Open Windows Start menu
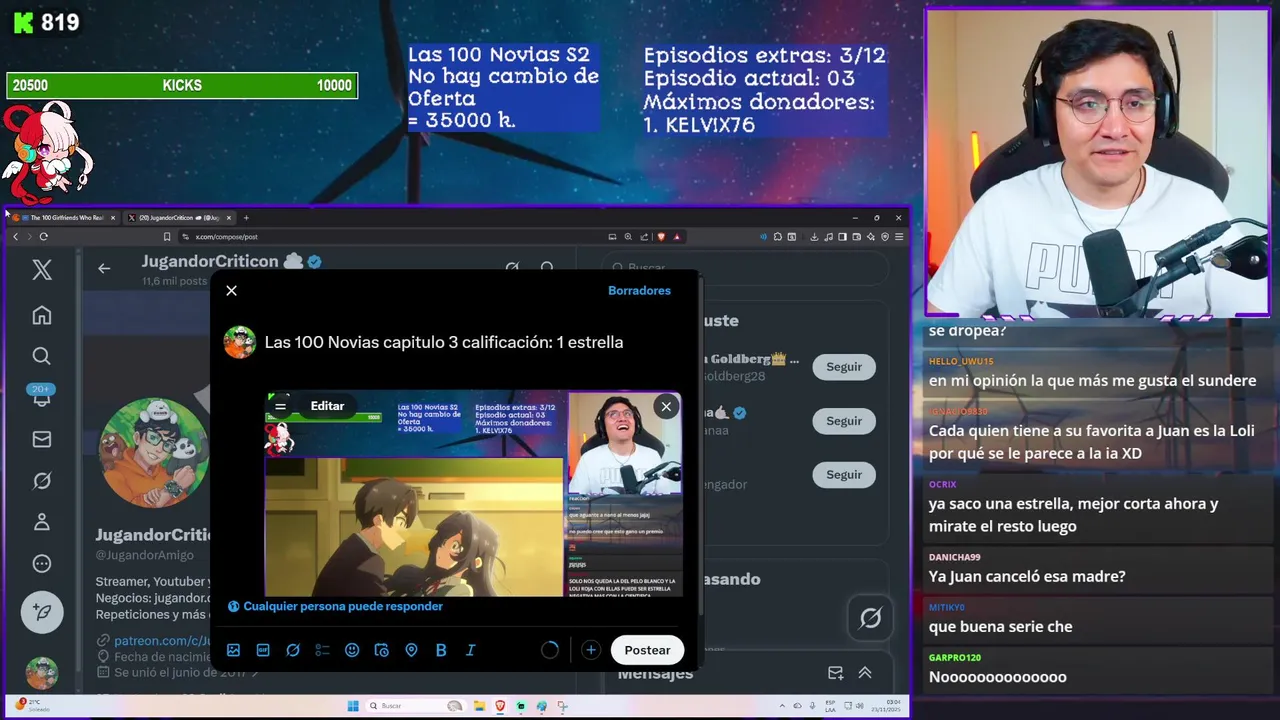 point(353,706)
